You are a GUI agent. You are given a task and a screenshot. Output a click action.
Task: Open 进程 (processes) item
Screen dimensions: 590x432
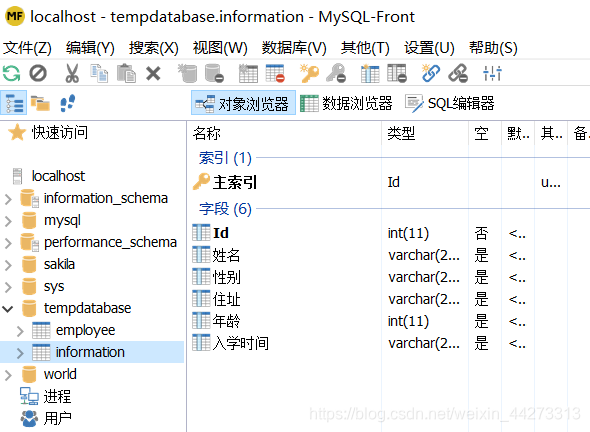click(45, 396)
